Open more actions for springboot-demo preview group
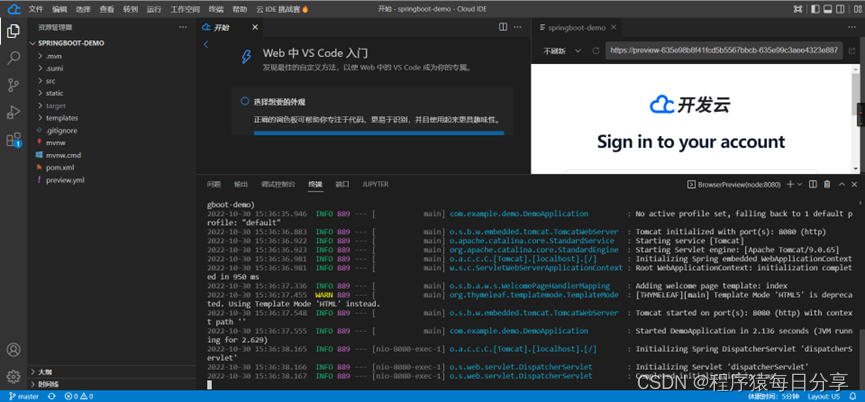 852,28
